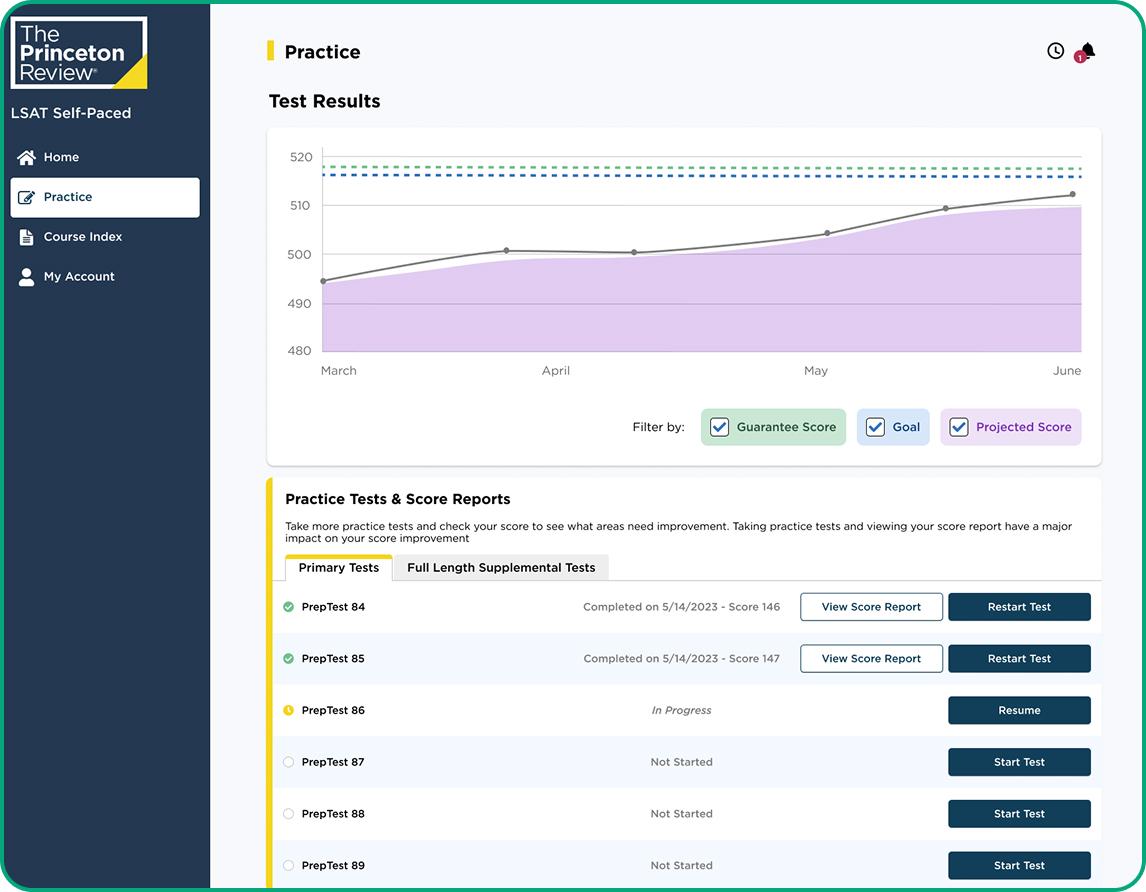The height and width of the screenshot is (892, 1146).
Task: Resume PrepTest 86
Action: tap(1019, 711)
